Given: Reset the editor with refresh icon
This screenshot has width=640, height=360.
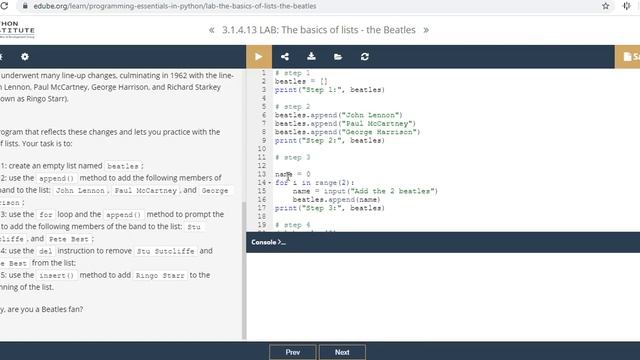Looking at the screenshot, I should [x=364, y=57].
